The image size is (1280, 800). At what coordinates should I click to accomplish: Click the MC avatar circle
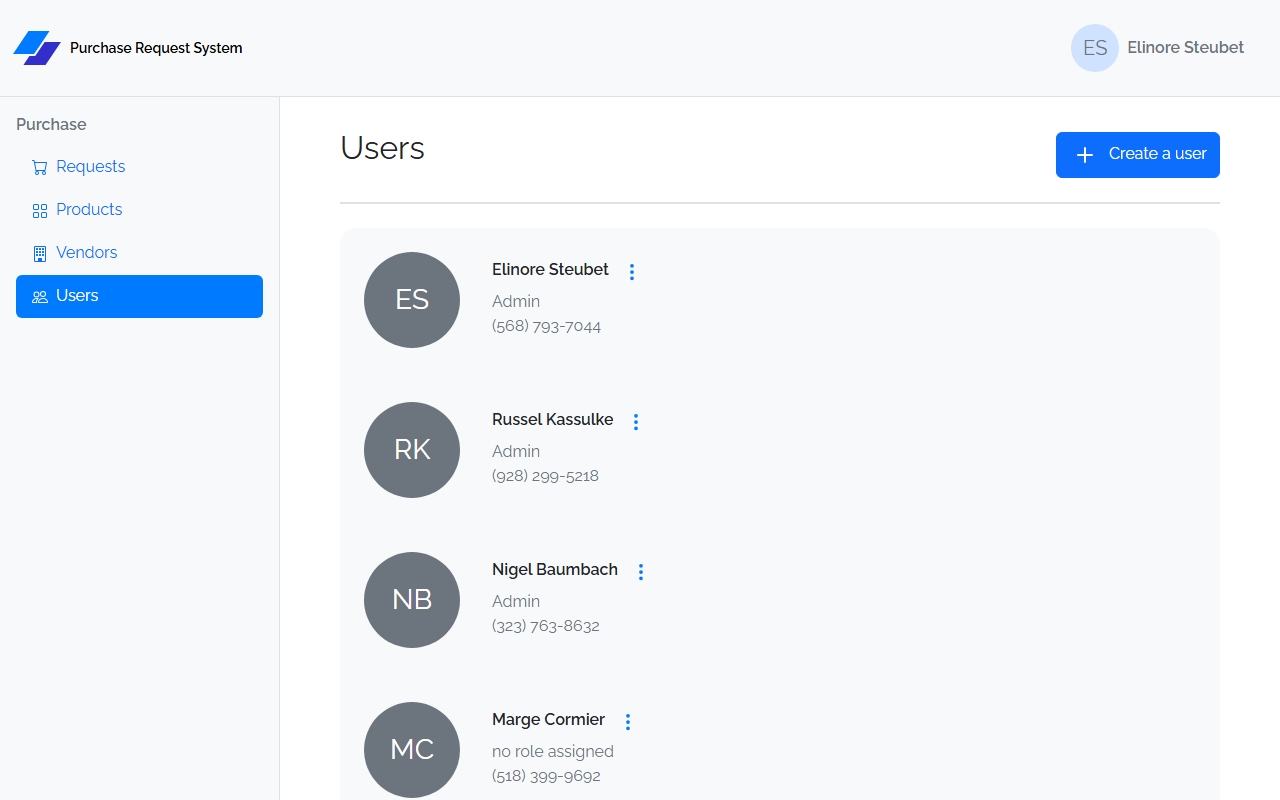click(x=412, y=750)
